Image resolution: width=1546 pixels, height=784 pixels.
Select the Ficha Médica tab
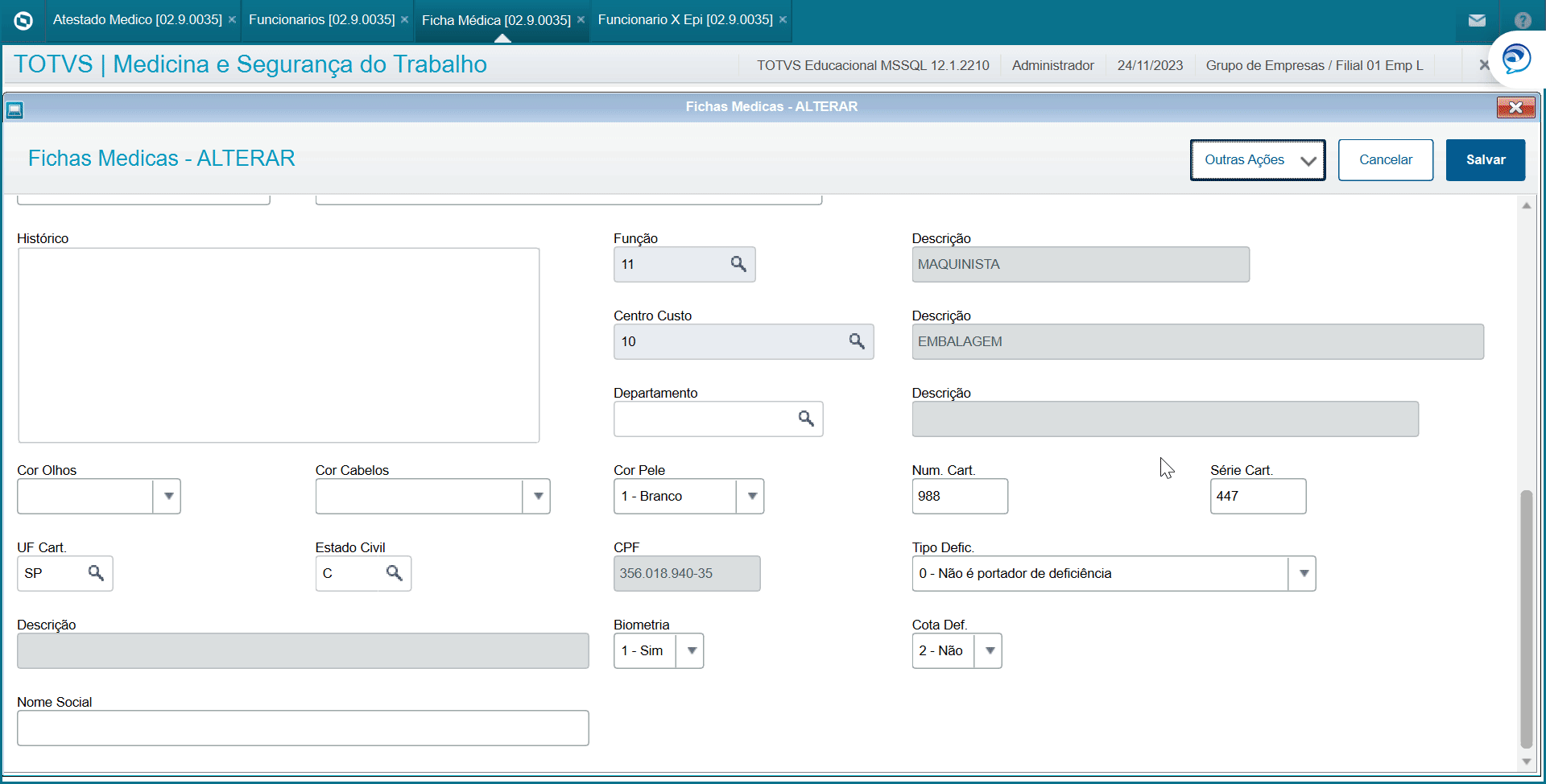click(x=496, y=20)
